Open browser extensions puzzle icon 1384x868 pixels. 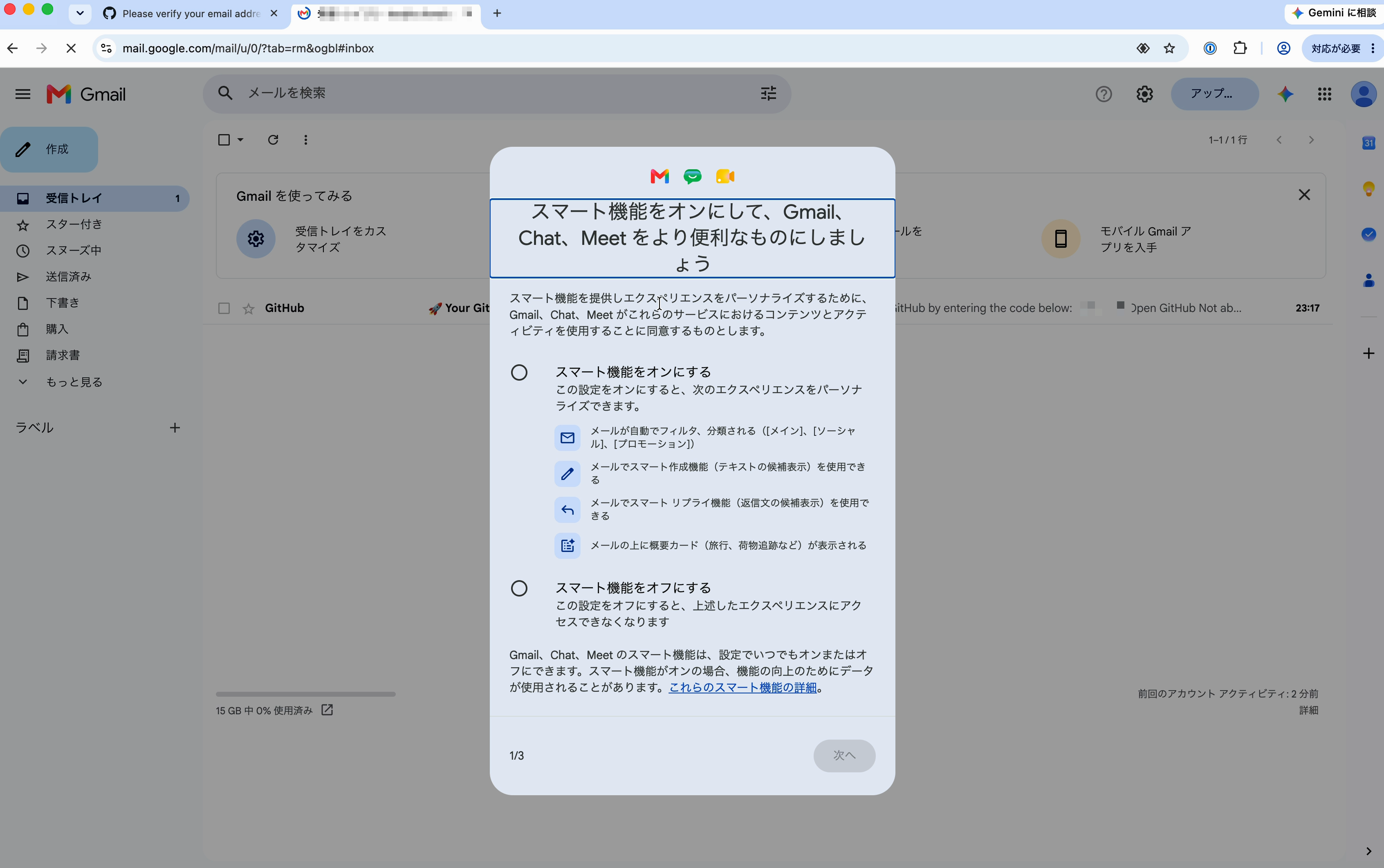(x=1240, y=48)
